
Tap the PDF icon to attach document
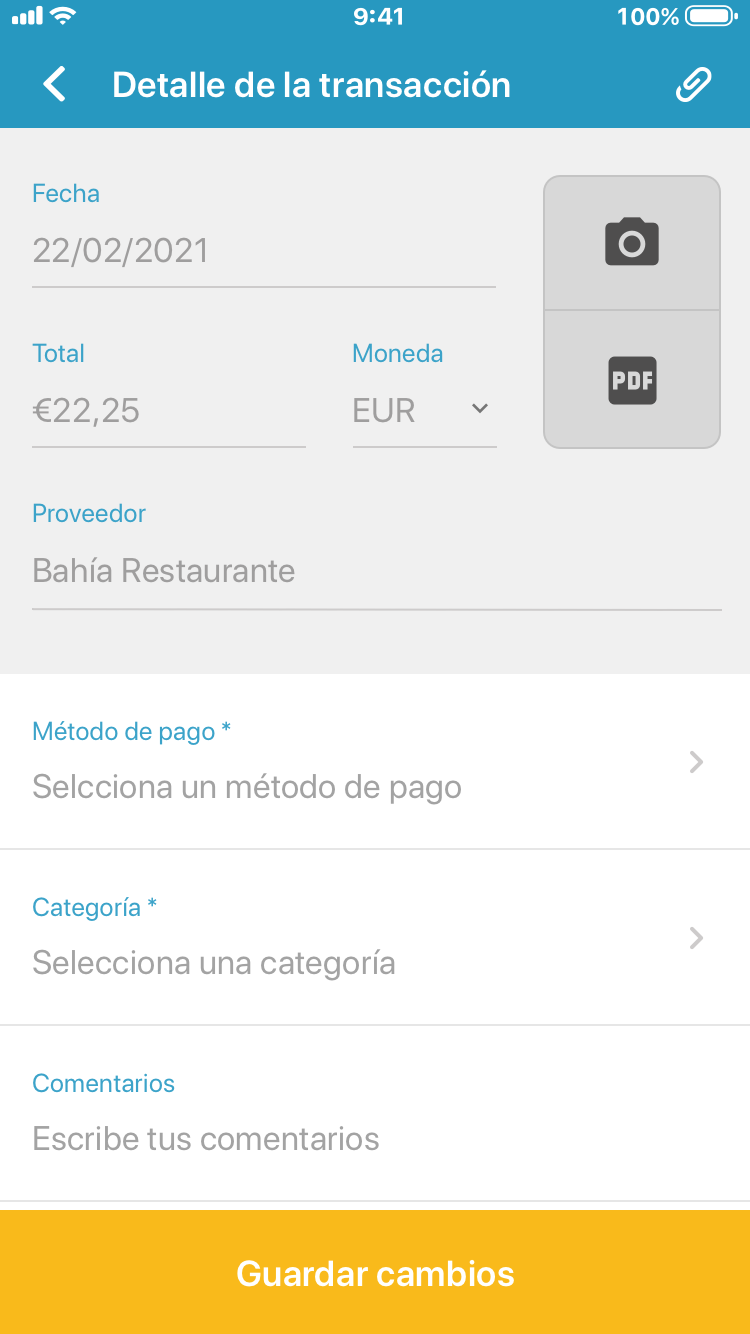632,380
